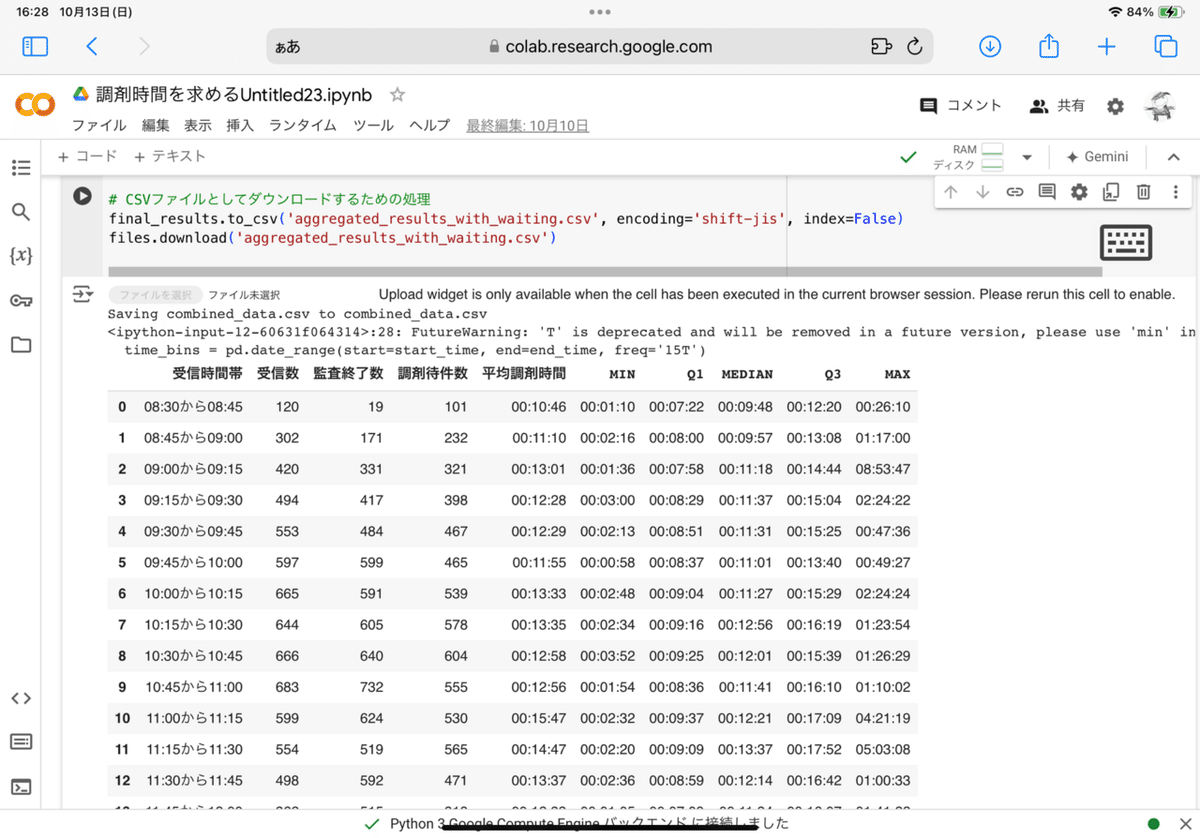Move the code cell up

click(x=950, y=191)
